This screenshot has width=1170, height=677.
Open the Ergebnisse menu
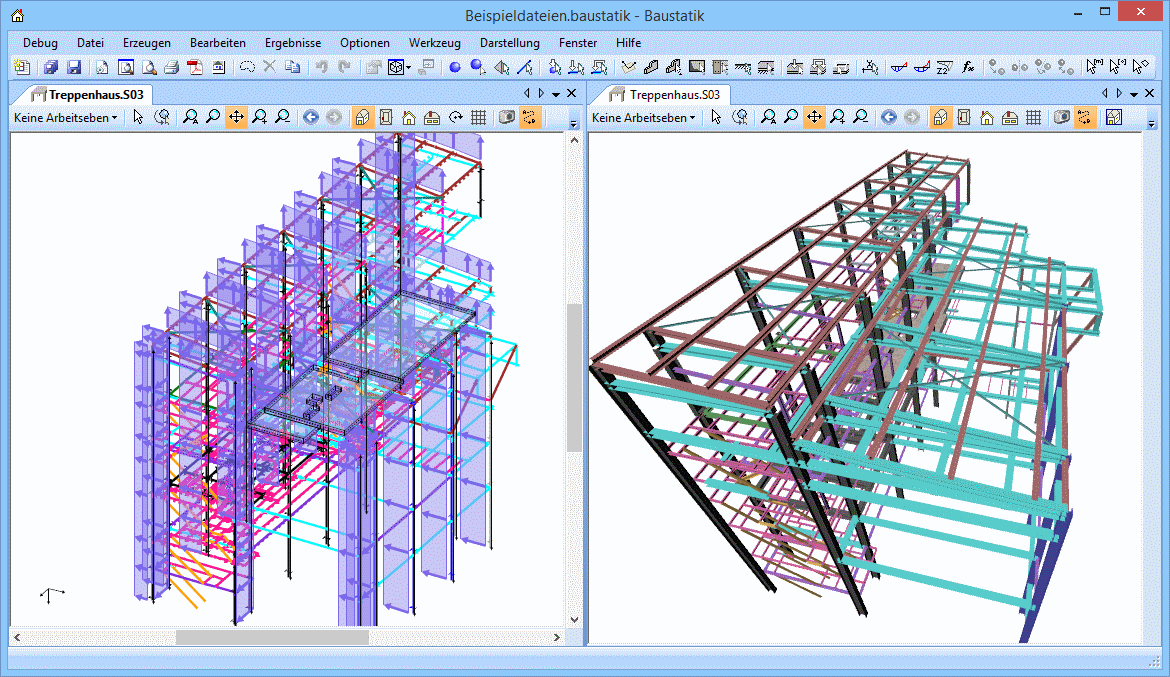[292, 43]
